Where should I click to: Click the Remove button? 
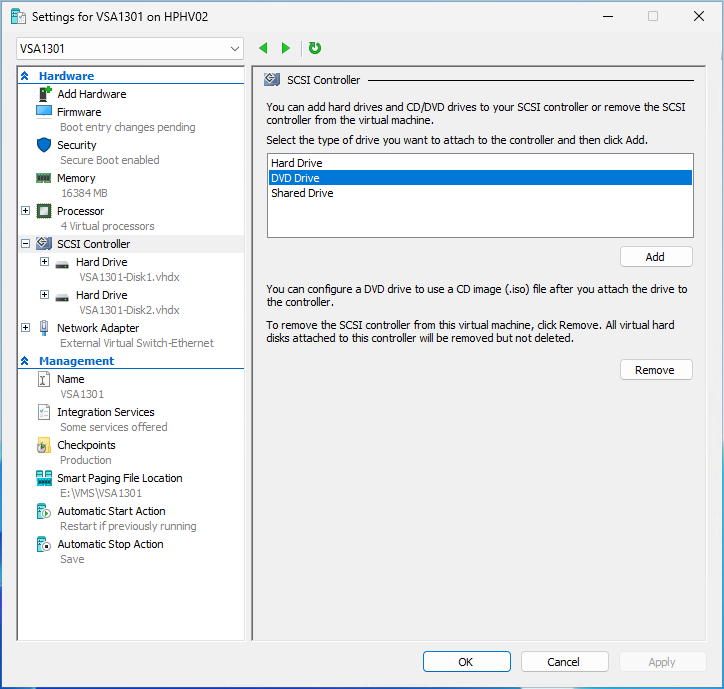pos(655,370)
